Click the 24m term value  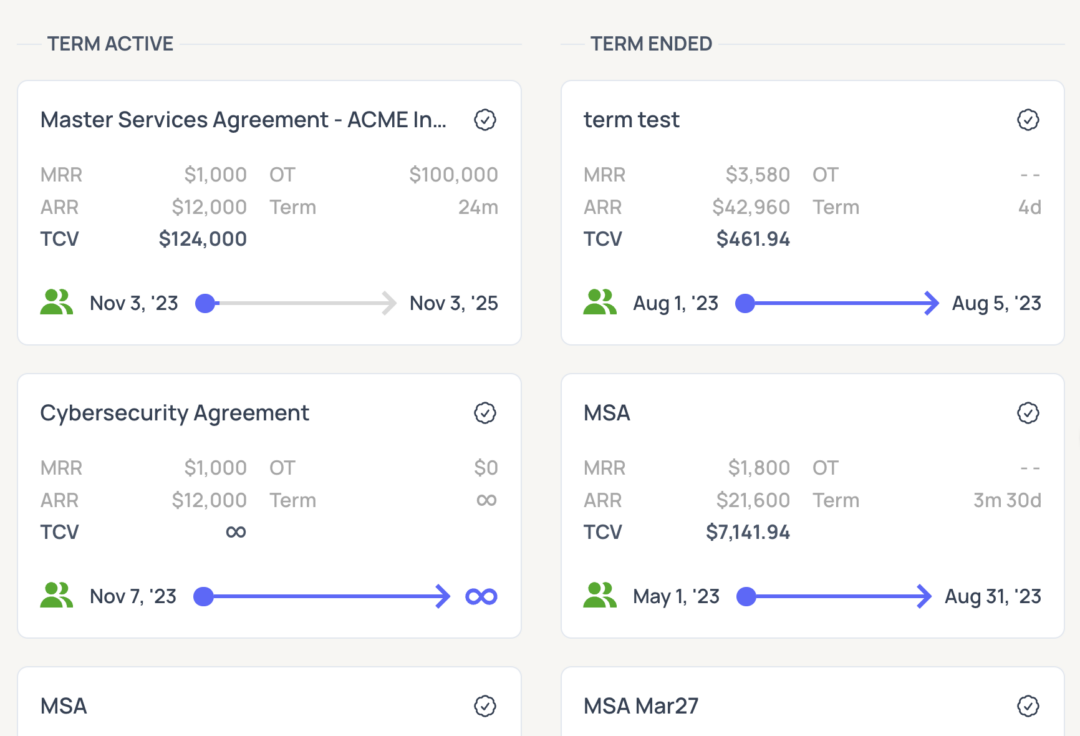[478, 207]
